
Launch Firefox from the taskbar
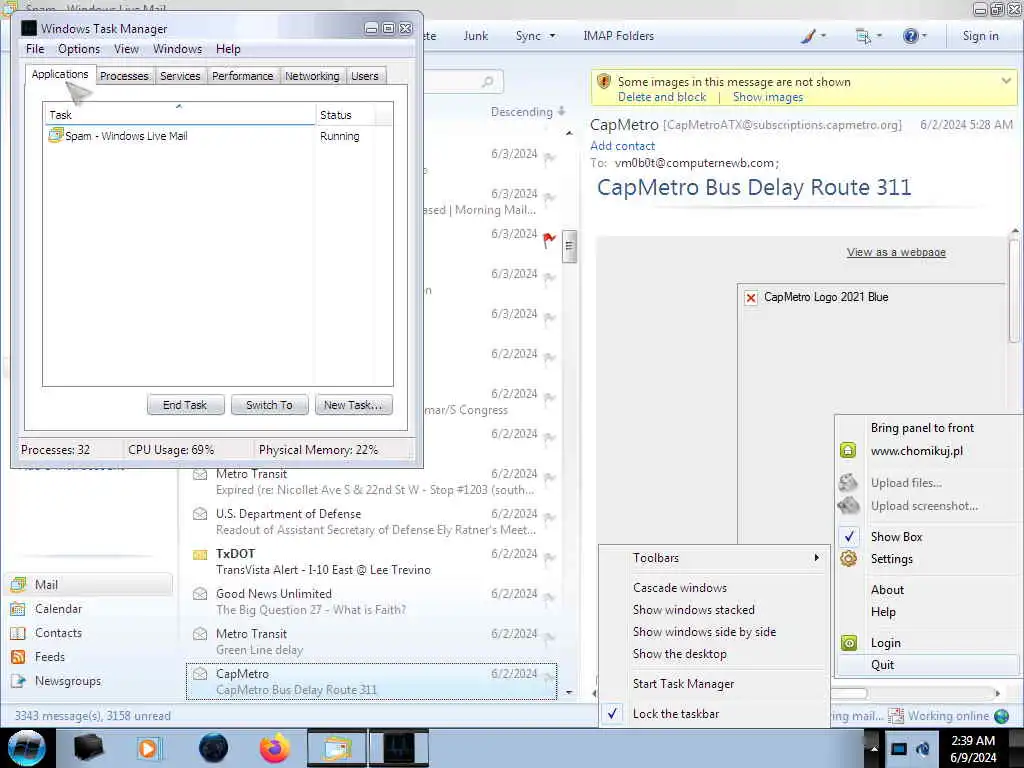tap(275, 748)
